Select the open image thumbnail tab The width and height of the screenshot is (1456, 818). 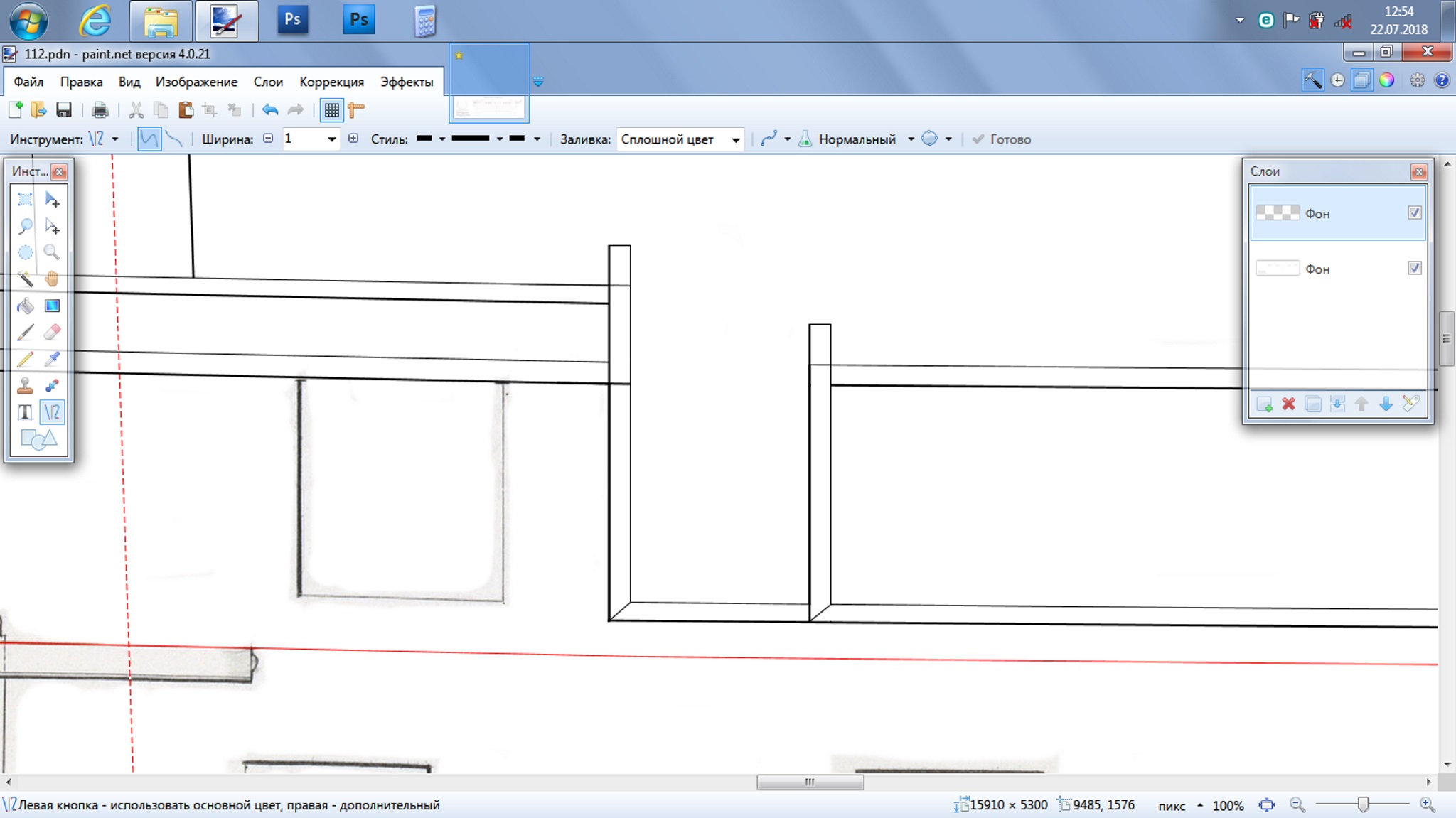coord(489,82)
